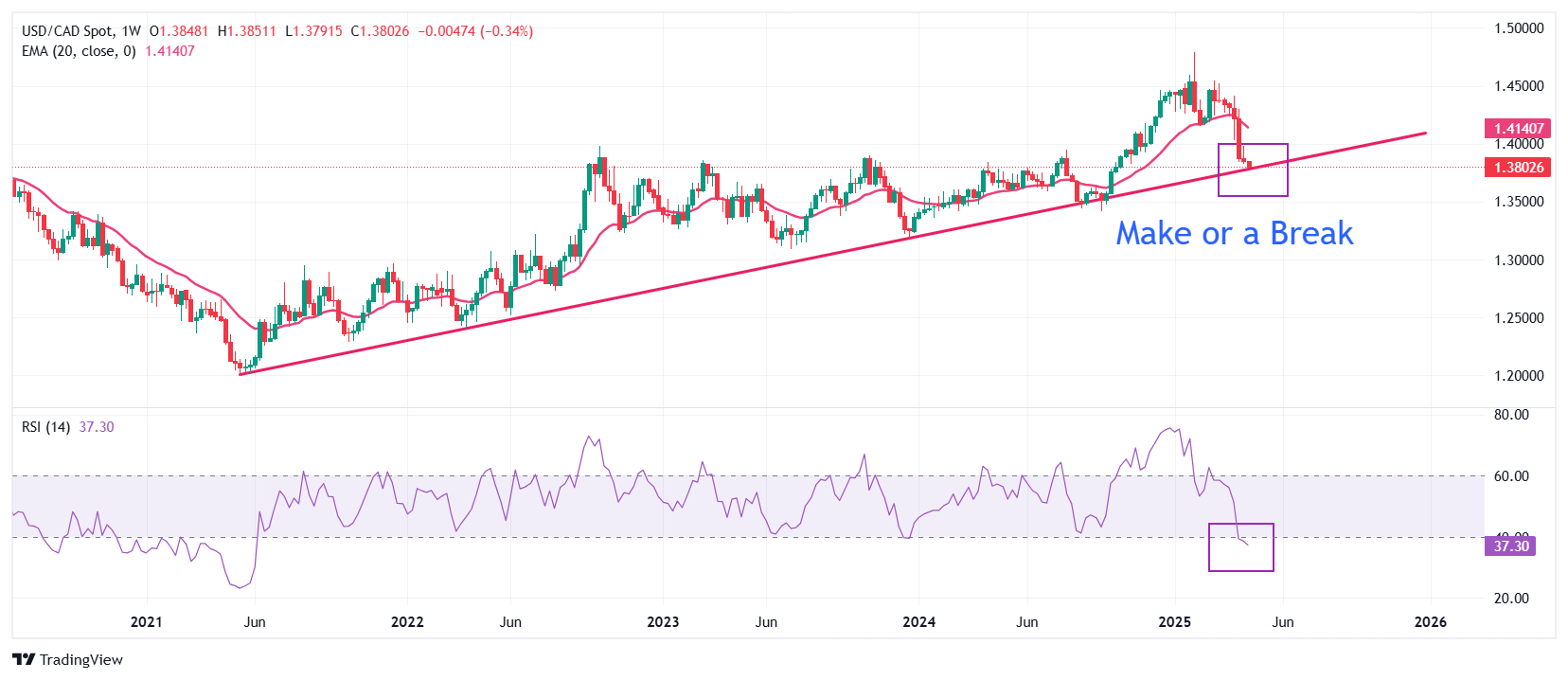Open the TradingView wordmark link

click(x=81, y=660)
